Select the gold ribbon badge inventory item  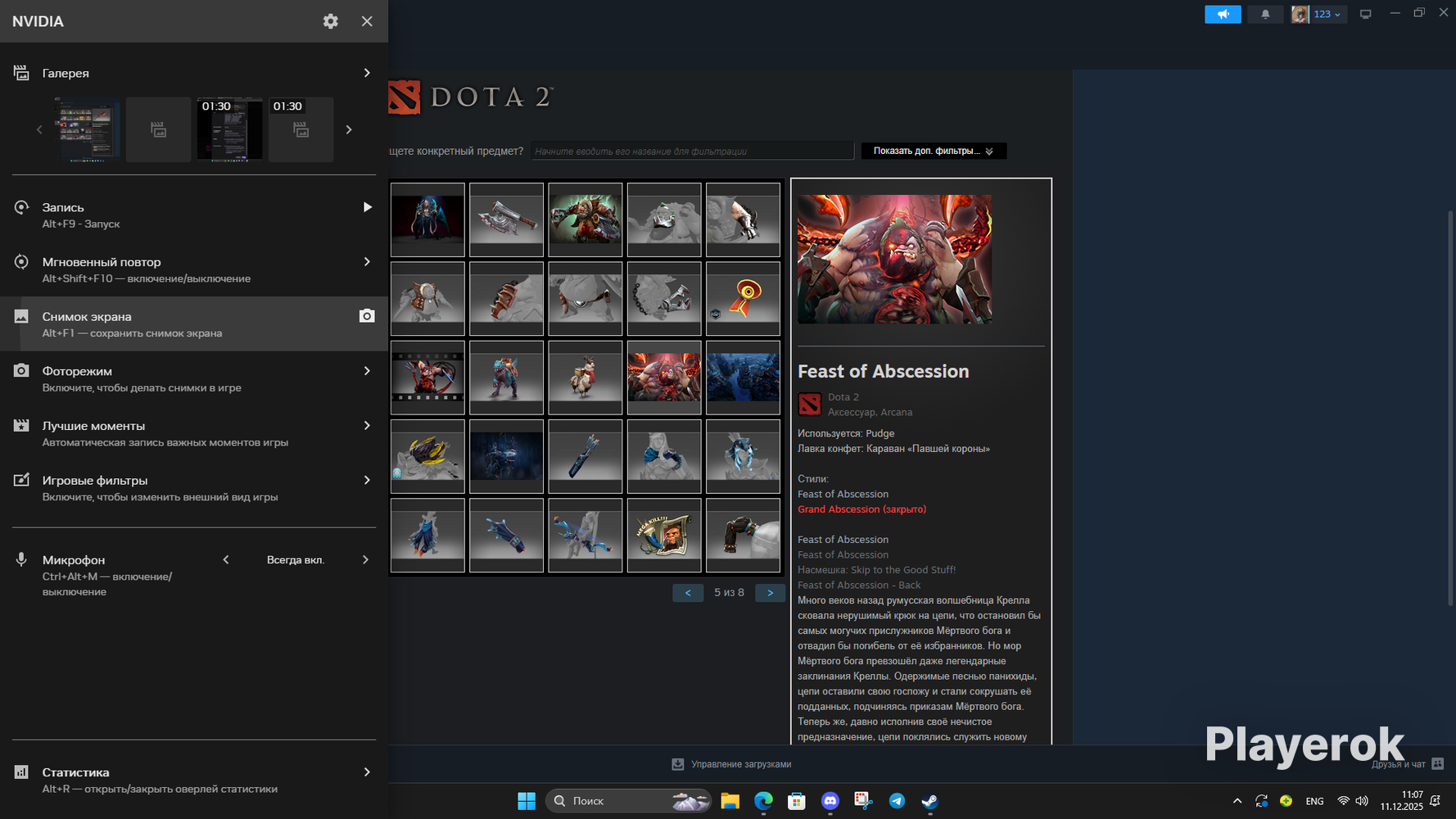743,298
